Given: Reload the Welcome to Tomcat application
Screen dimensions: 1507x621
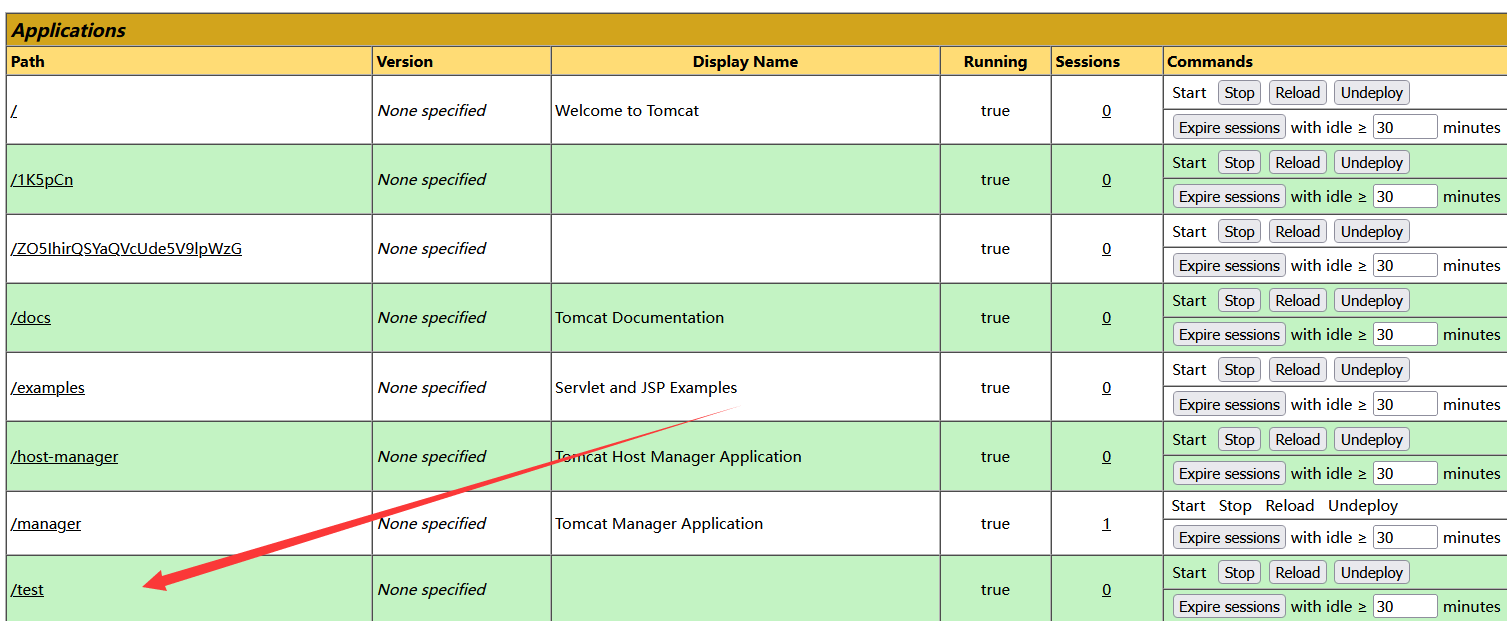Looking at the screenshot, I should coord(1298,93).
